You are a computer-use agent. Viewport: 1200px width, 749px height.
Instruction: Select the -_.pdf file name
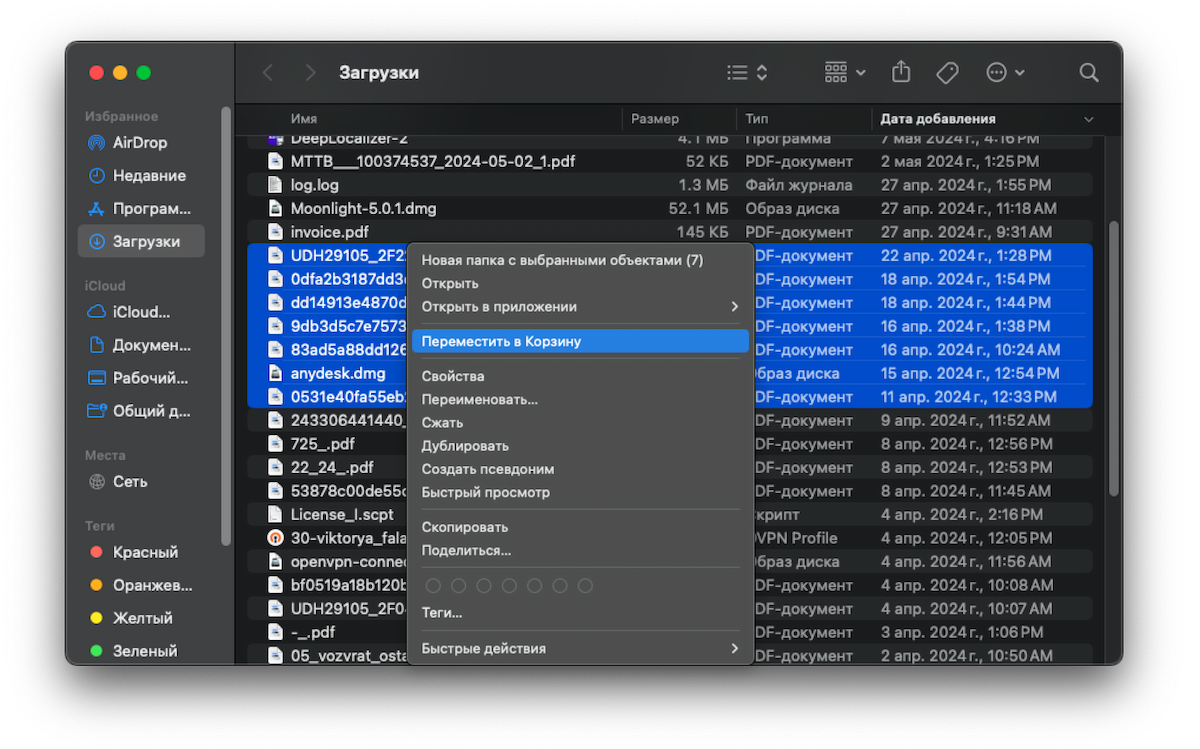coord(313,632)
